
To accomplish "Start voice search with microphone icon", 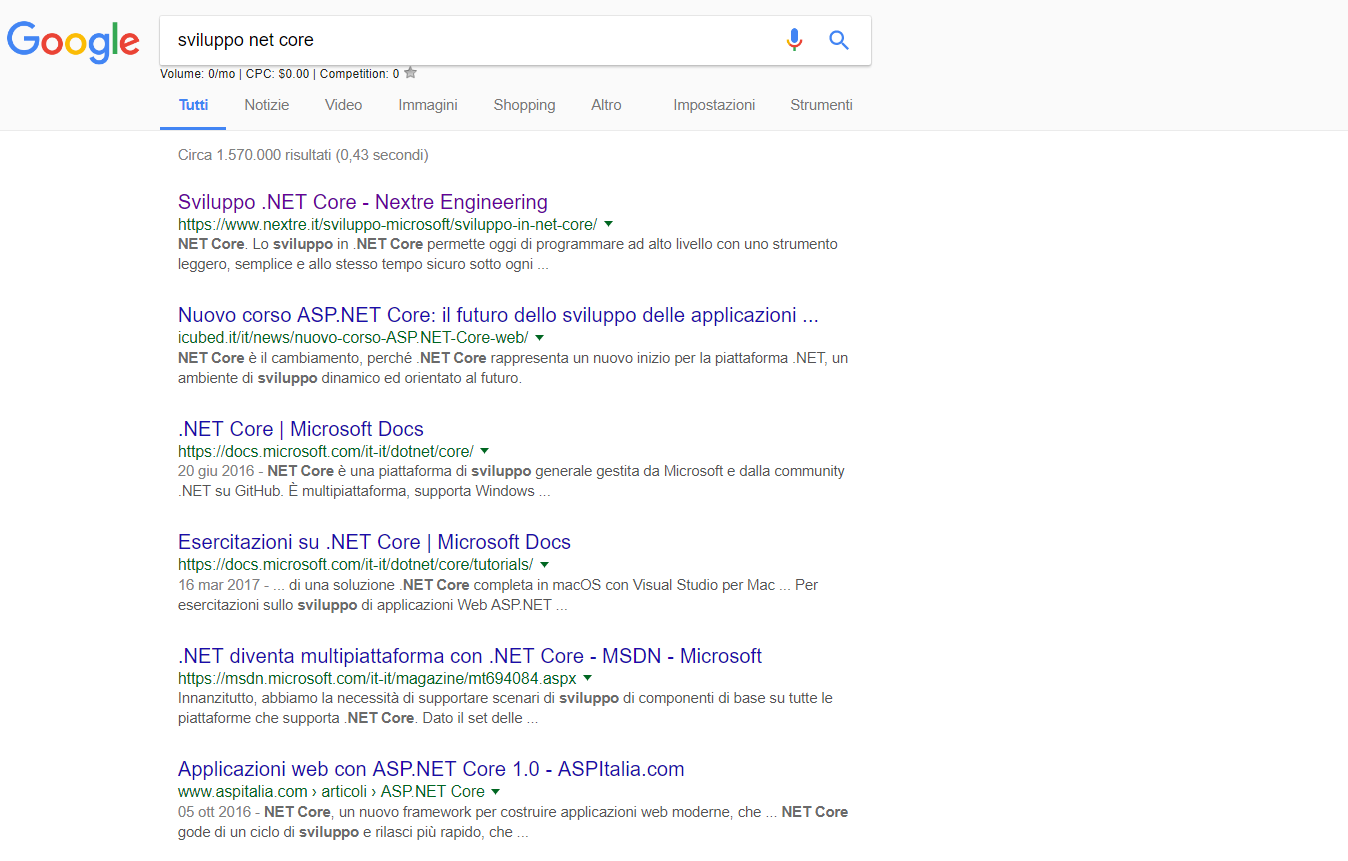I will coord(794,40).
